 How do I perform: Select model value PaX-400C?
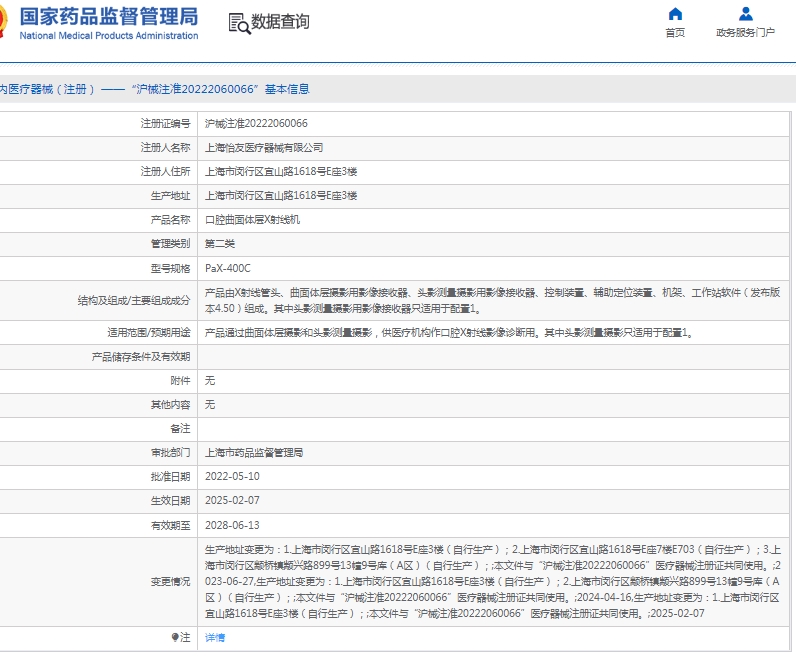click(228, 268)
